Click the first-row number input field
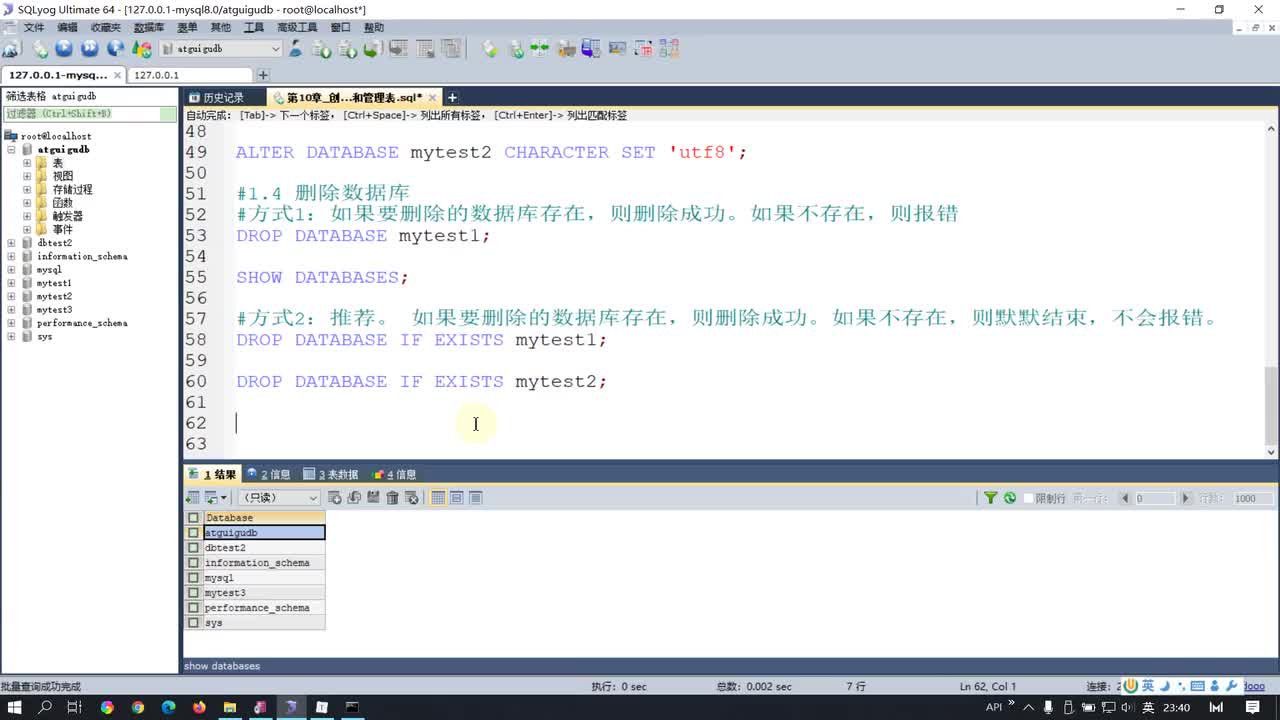 click(1154, 498)
